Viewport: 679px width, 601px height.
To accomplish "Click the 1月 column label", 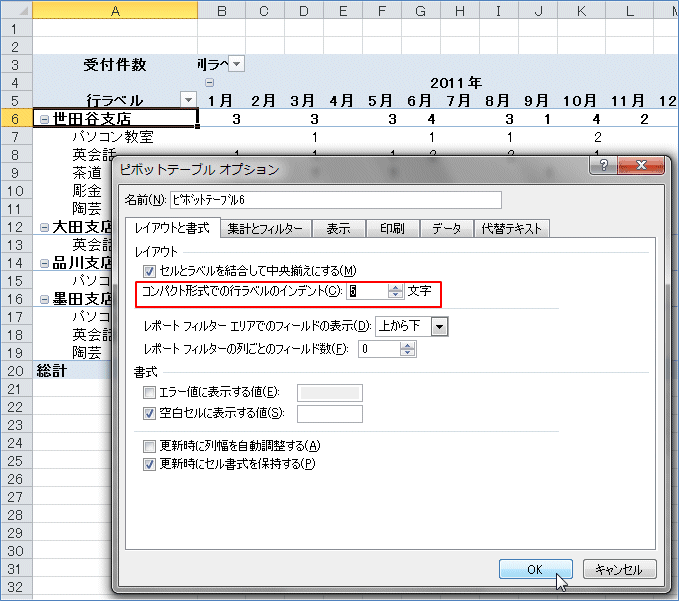I will (x=220, y=101).
